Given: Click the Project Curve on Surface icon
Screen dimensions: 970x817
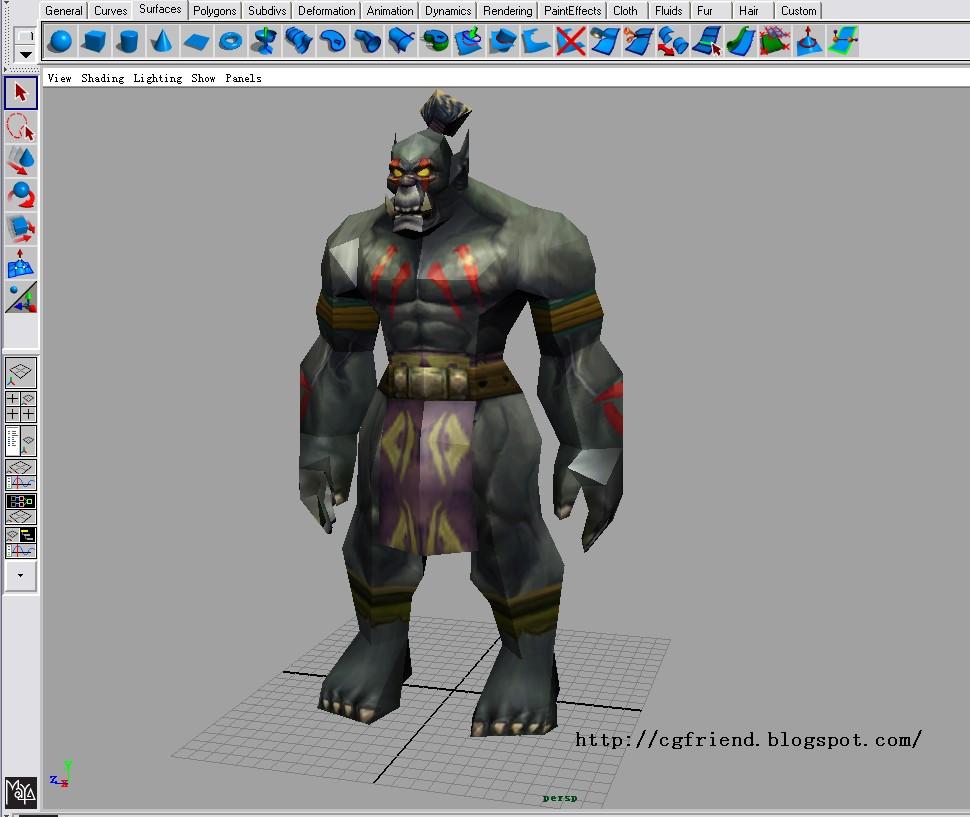Looking at the screenshot, I should (x=469, y=41).
